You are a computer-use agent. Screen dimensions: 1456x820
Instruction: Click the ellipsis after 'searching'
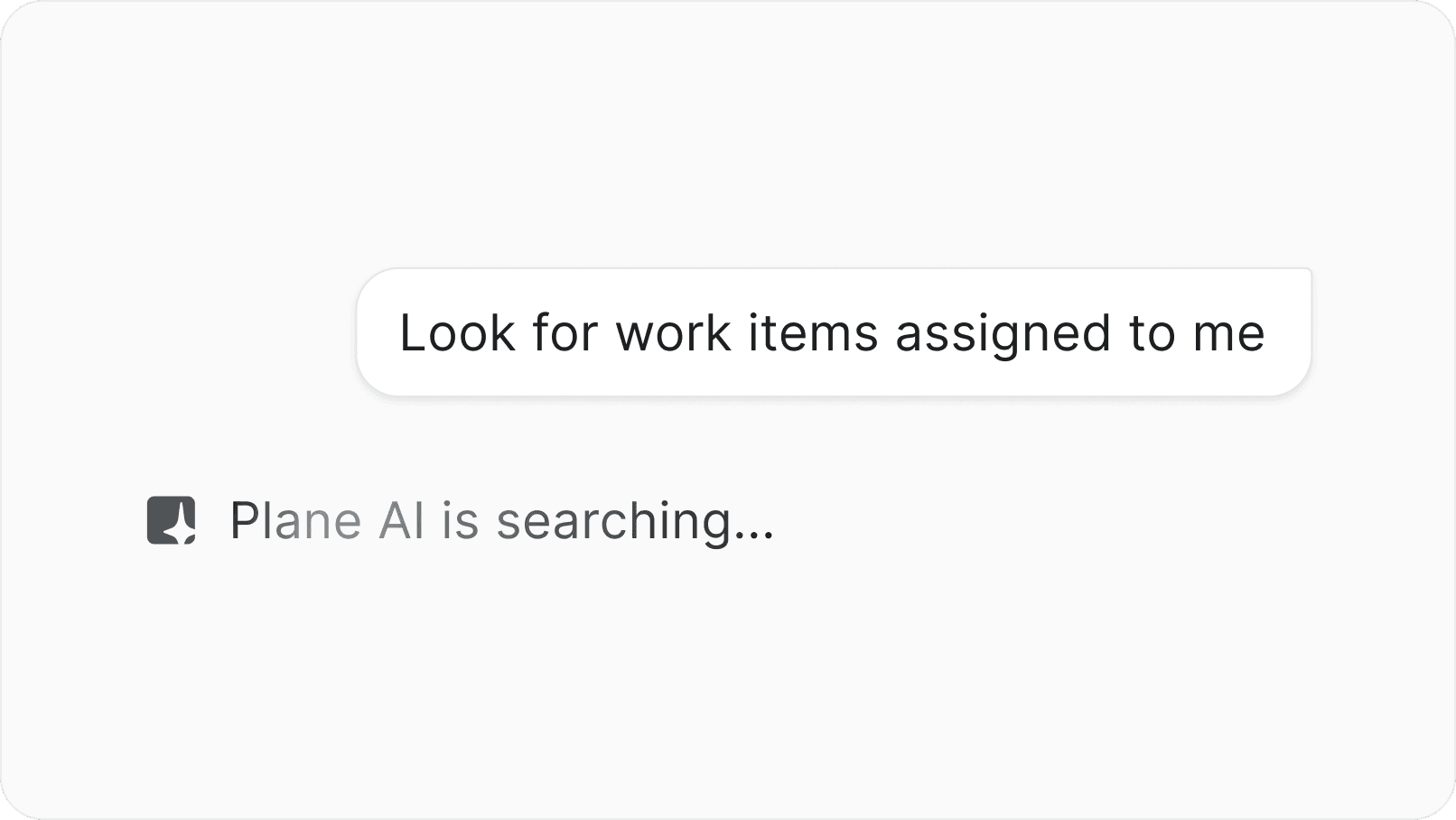(x=752, y=533)
